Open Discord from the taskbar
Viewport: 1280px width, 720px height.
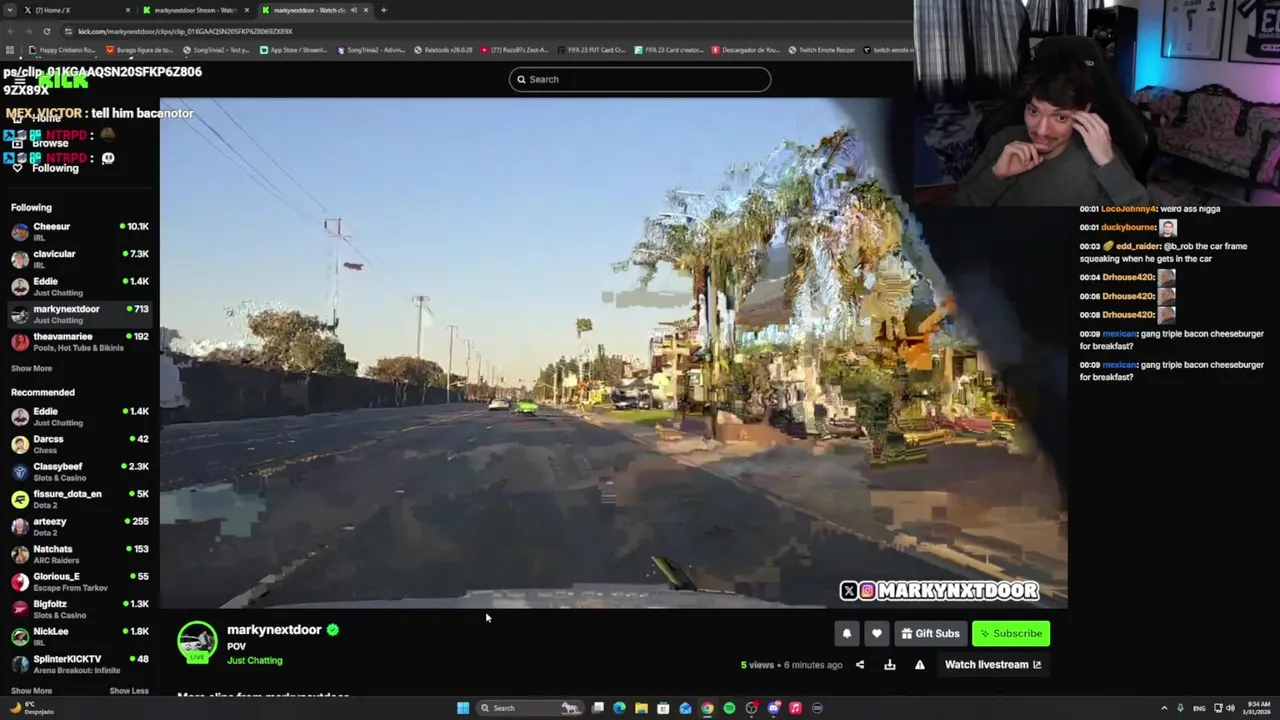point(773,708)
